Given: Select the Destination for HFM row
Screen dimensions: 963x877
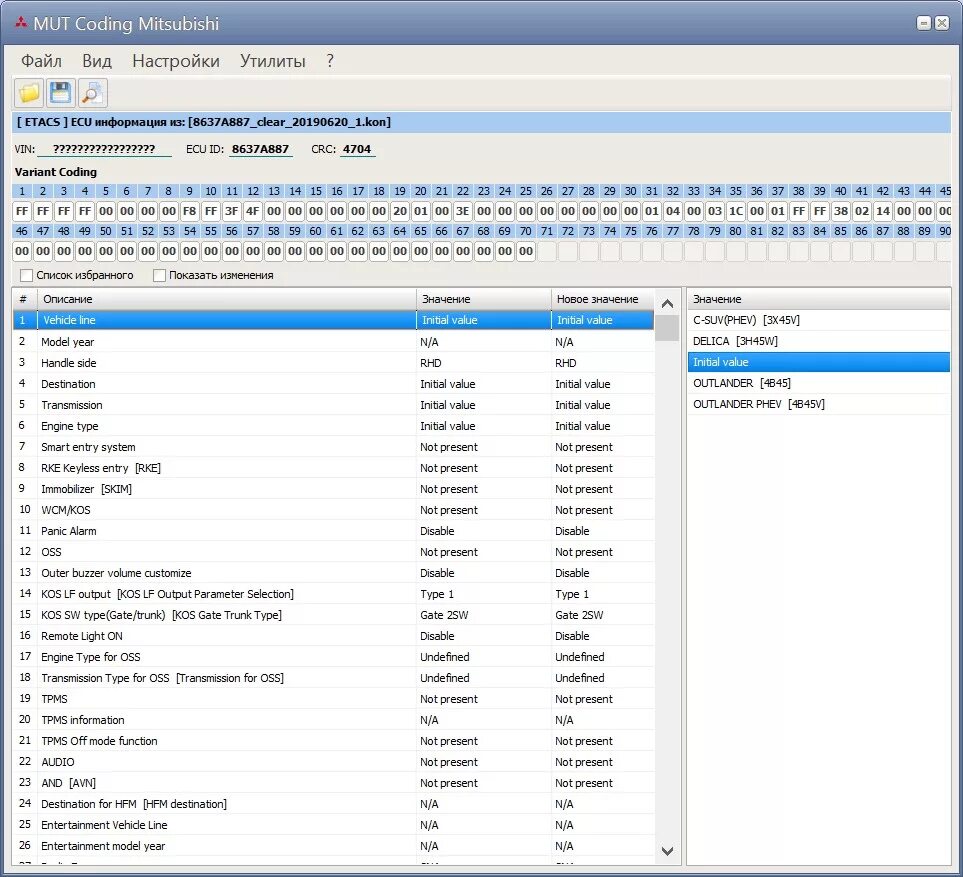Looking at the screenshot, I should point(333,803).
